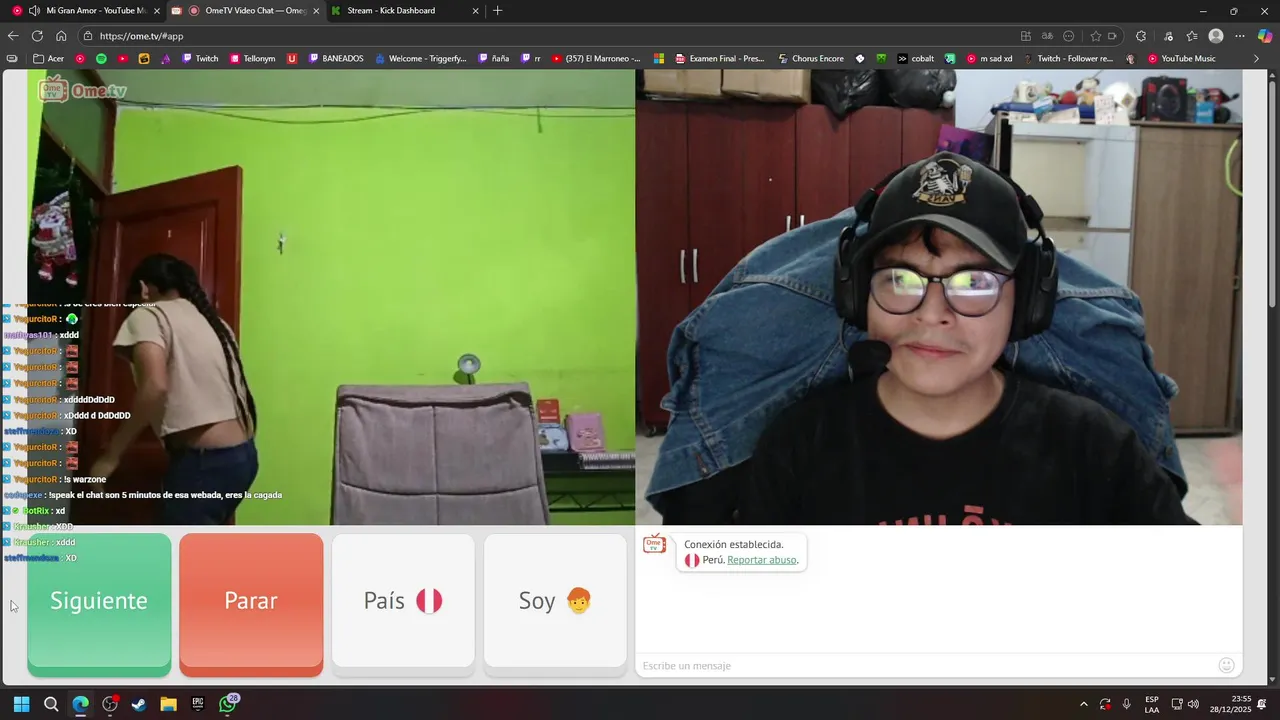Open the notifications bell icon
The width and height of the screenshot is (1280, 720).
pyautogui.click(x=1263, y=704)
